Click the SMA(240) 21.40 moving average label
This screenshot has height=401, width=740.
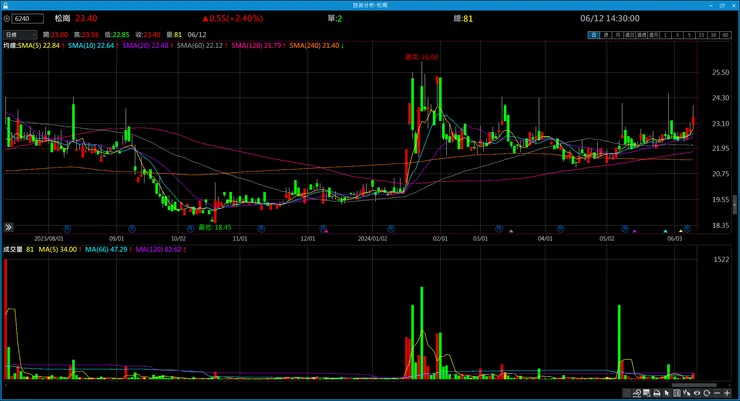point(316,46)
